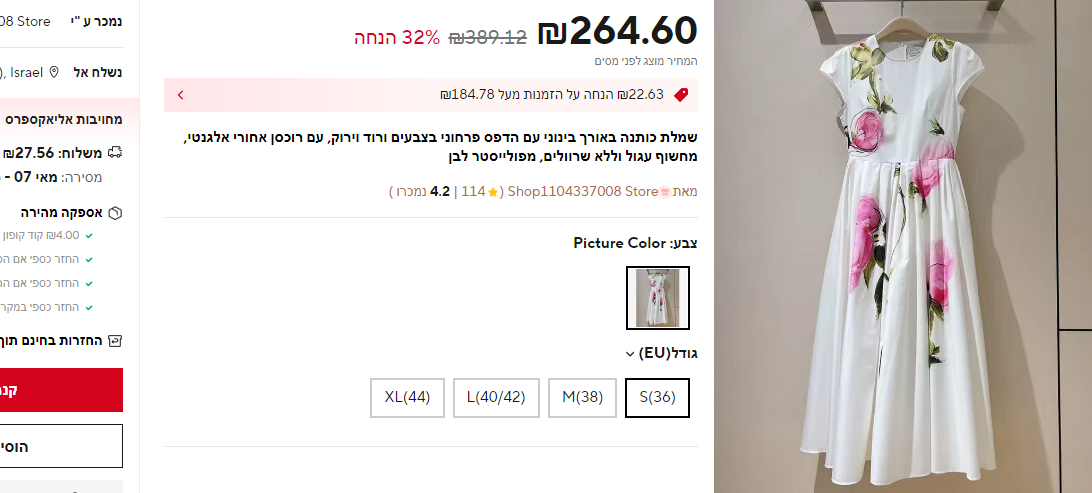Select size S(36)
The height and width of the screenshot is (493, 1092).
tap(657, 398)
